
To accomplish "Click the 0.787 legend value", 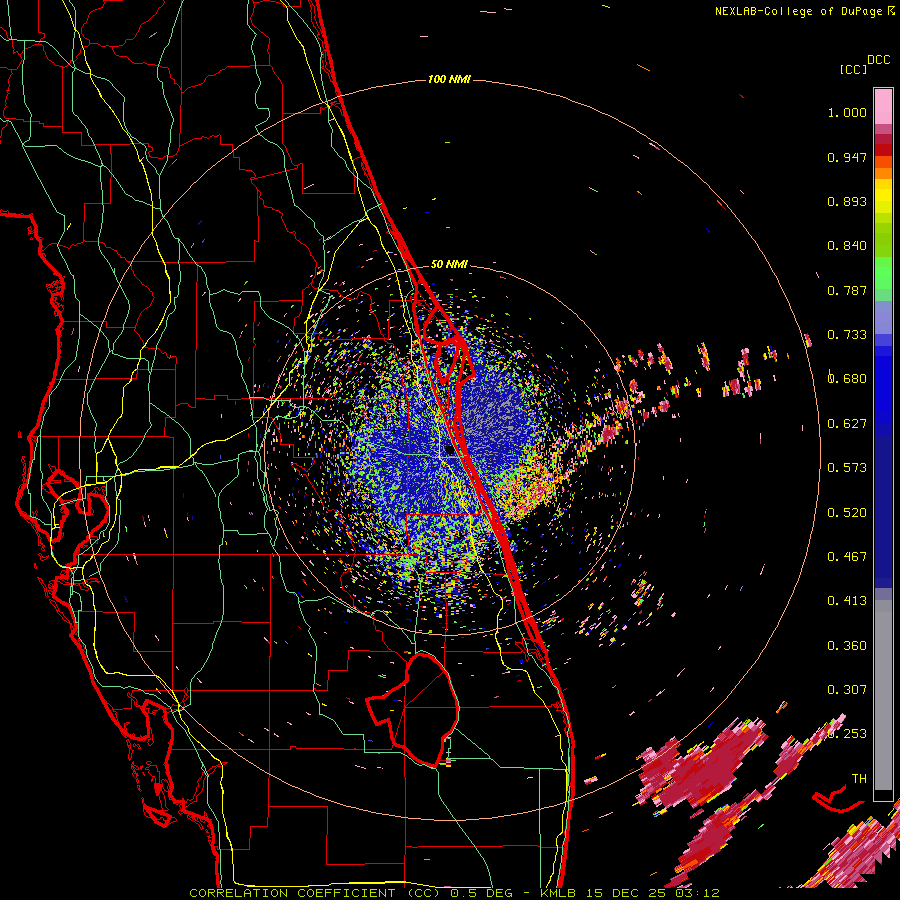I will [x=847, y=290].
